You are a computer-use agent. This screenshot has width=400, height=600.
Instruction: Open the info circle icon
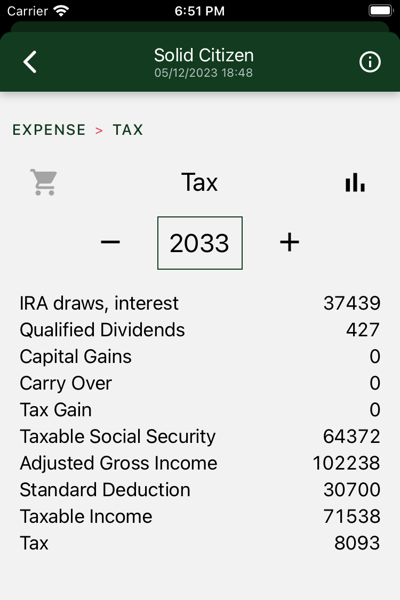point(370,62)
